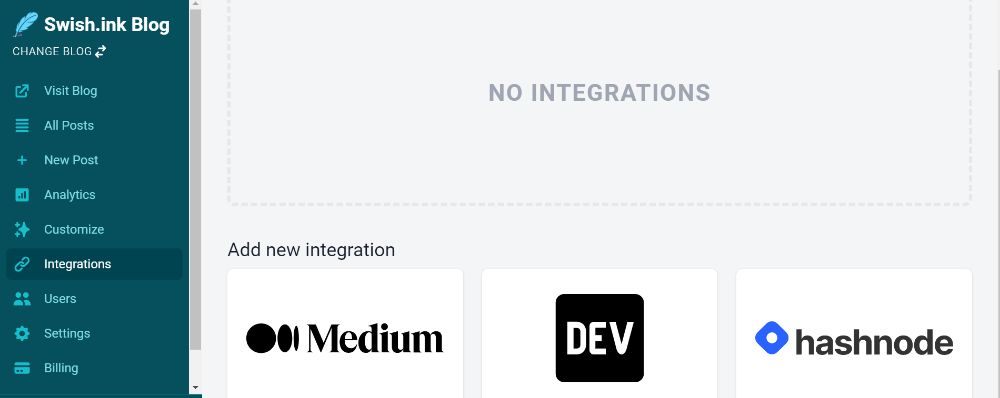Click the New Post plus icon

pyautogui.click(x=22, y=160)
